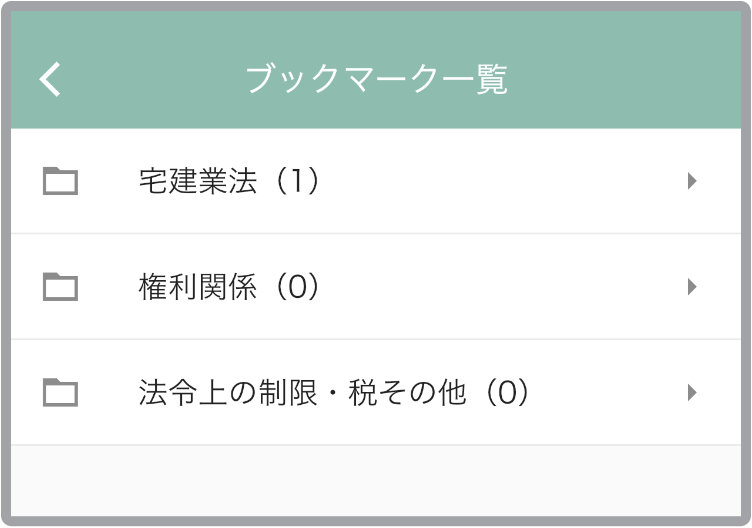
Task: Expand 法令上の制限・税その他 with its right arrow
Action: 692,392
